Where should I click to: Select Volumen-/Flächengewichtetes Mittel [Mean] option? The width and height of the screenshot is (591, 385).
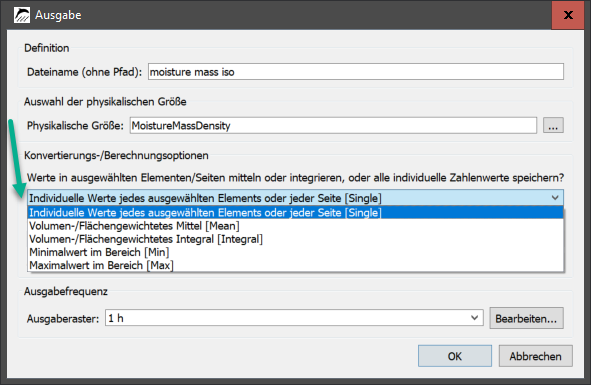(296, 226)
